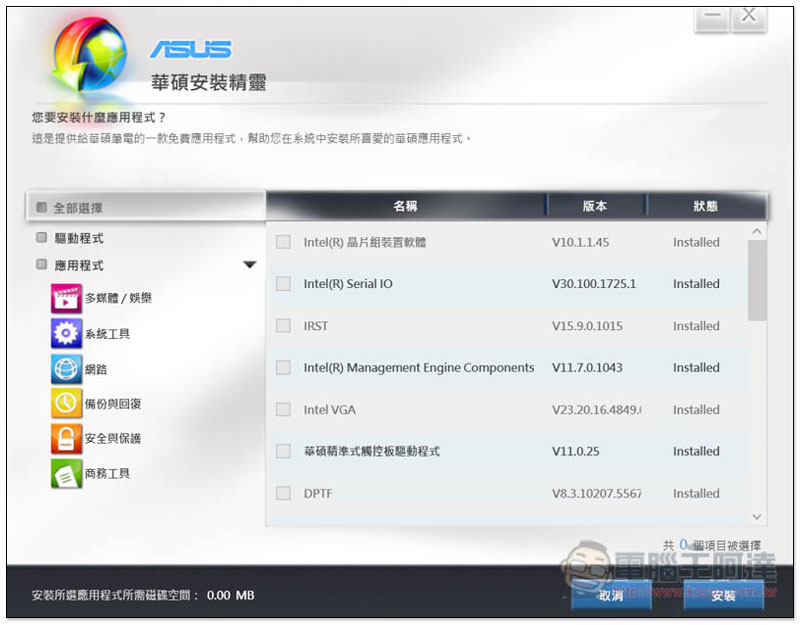Click version text V15.9.0.1015
800x625 pixels.
tap(587, 326)
